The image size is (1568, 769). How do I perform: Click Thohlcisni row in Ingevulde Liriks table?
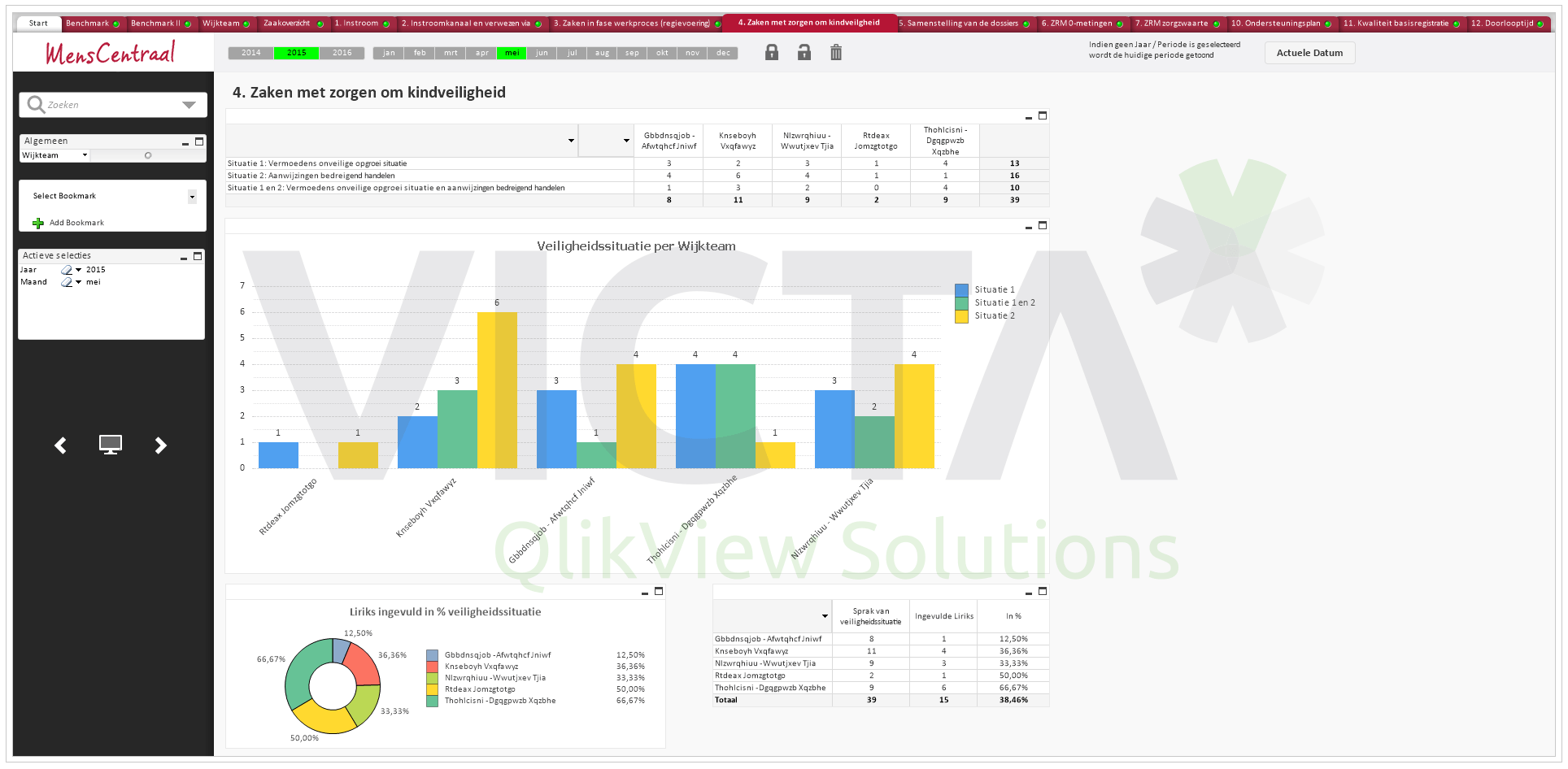881,688
